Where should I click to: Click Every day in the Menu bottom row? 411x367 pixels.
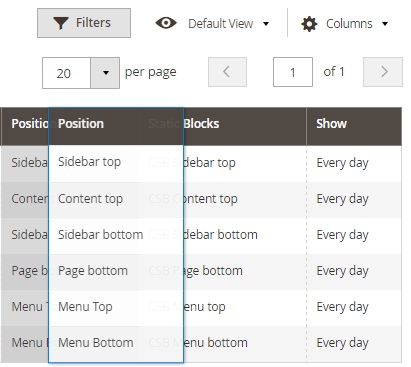pos(342,343)
